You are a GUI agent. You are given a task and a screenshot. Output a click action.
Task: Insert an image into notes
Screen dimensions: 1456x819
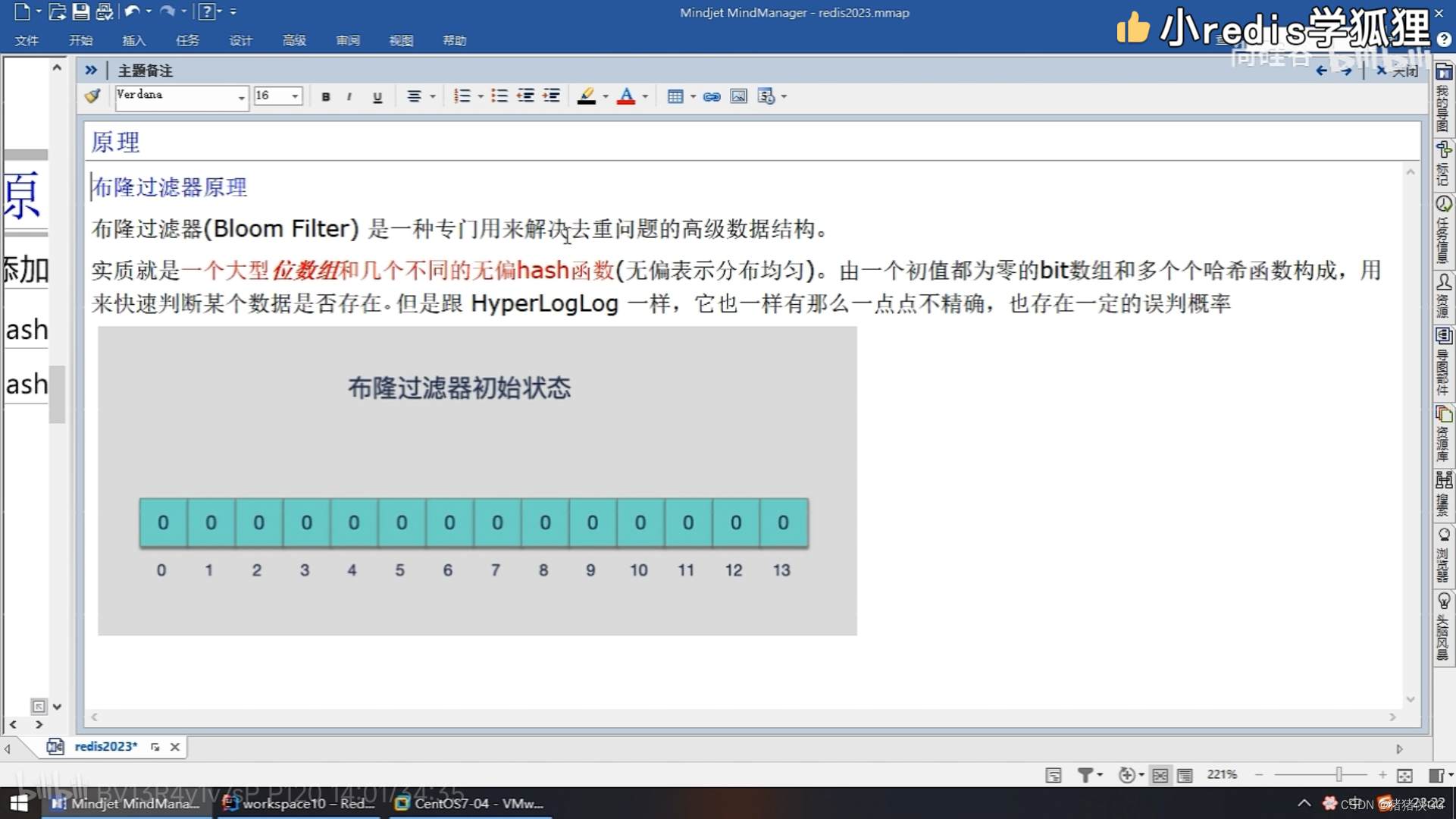(x=738, y=96)
